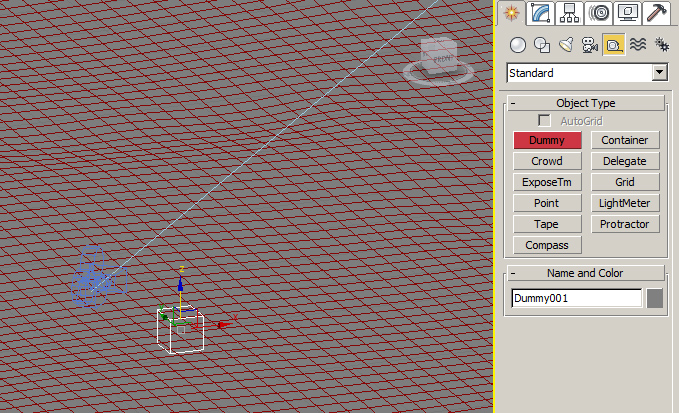Click the LightMeter helper button
Viewport: 679px width, 413px height.
coord(625,203)
